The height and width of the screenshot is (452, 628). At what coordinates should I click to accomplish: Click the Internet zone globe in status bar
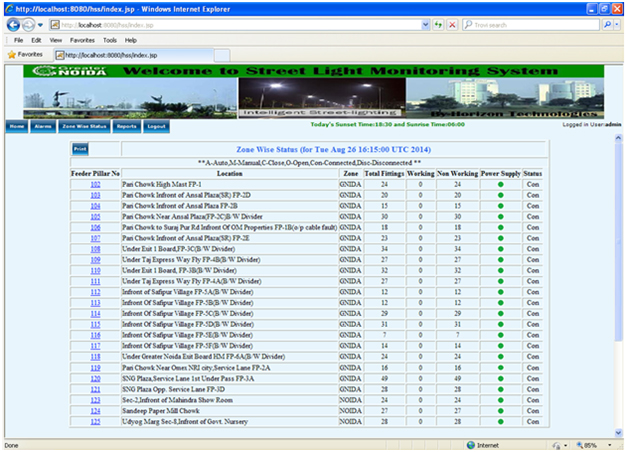(471, 445)
